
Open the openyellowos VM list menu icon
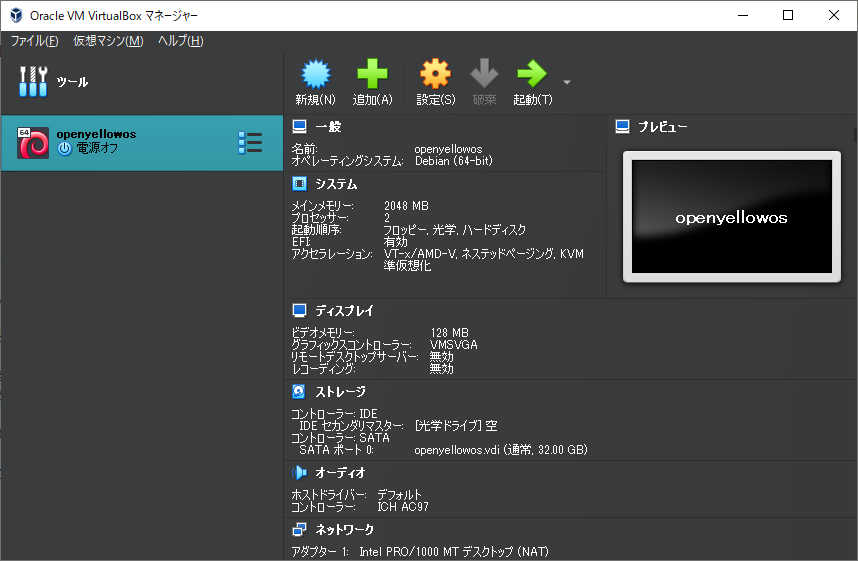(249, 143)
